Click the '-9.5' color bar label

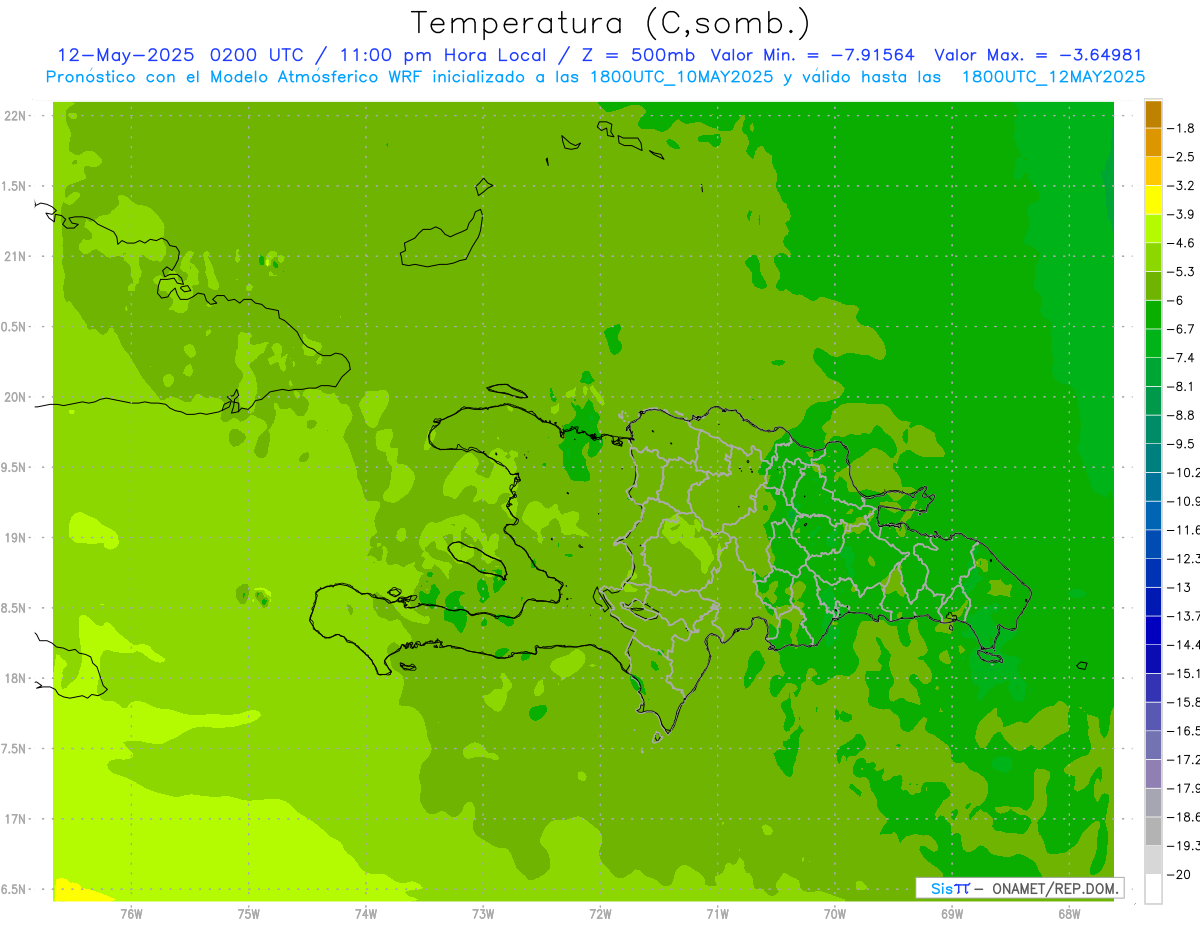click(1183, 444)
